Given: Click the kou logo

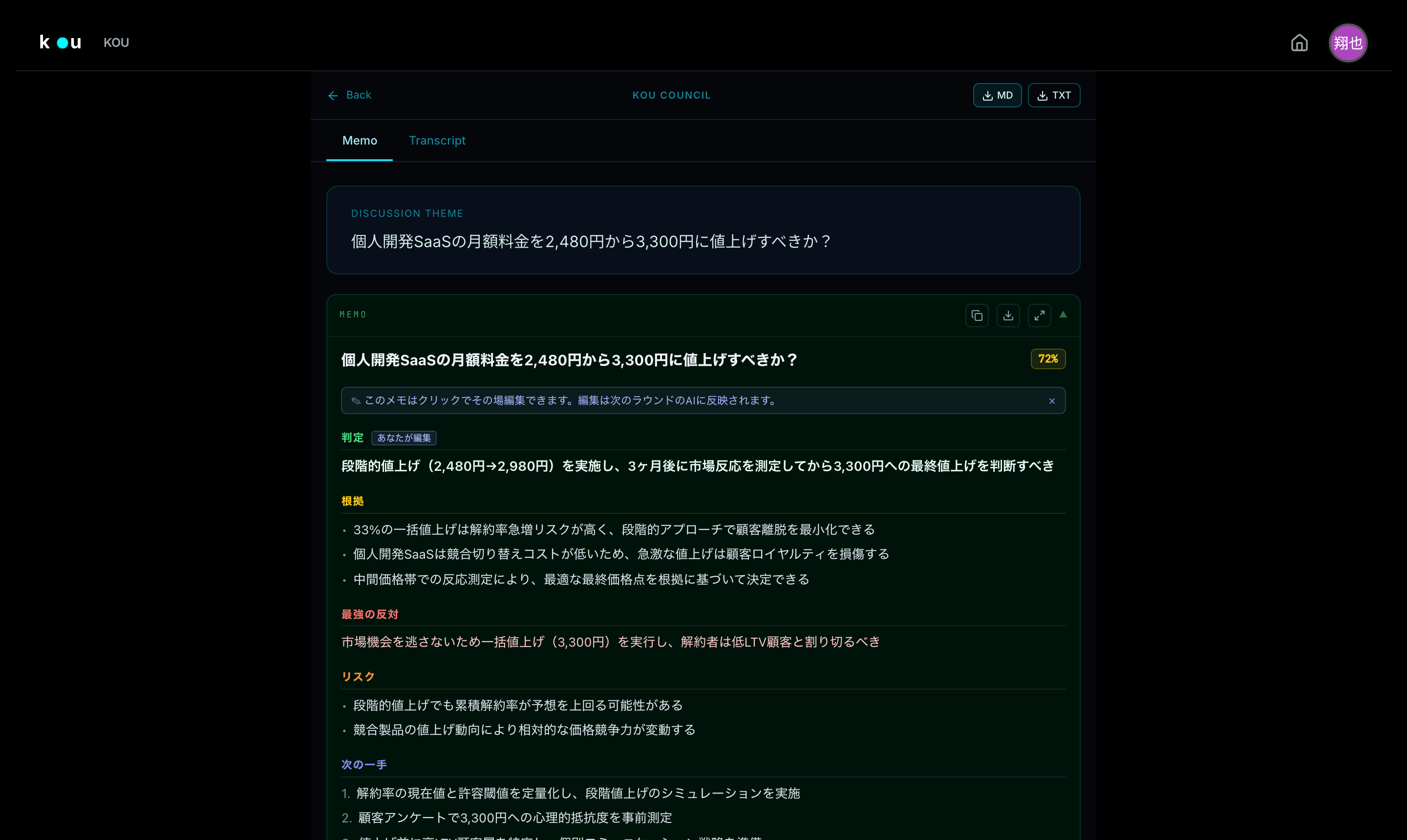Looking at the screenshot, I should (x=60, y=42).
